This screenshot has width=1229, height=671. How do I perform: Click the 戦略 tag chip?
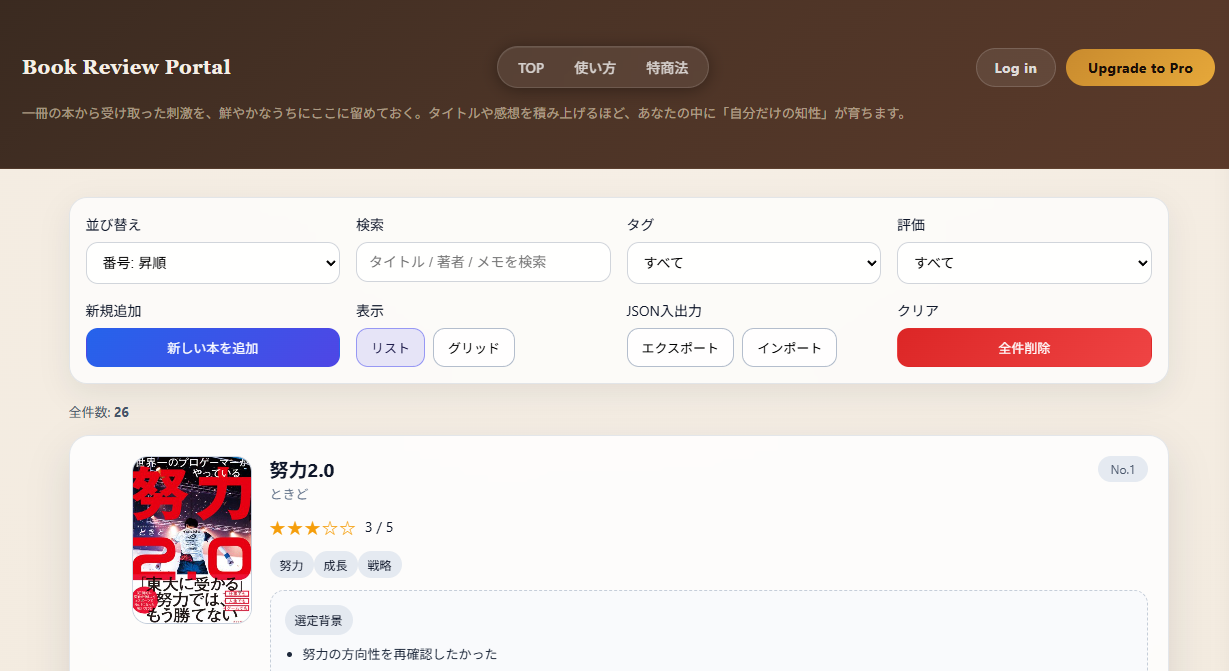[380, 565]
